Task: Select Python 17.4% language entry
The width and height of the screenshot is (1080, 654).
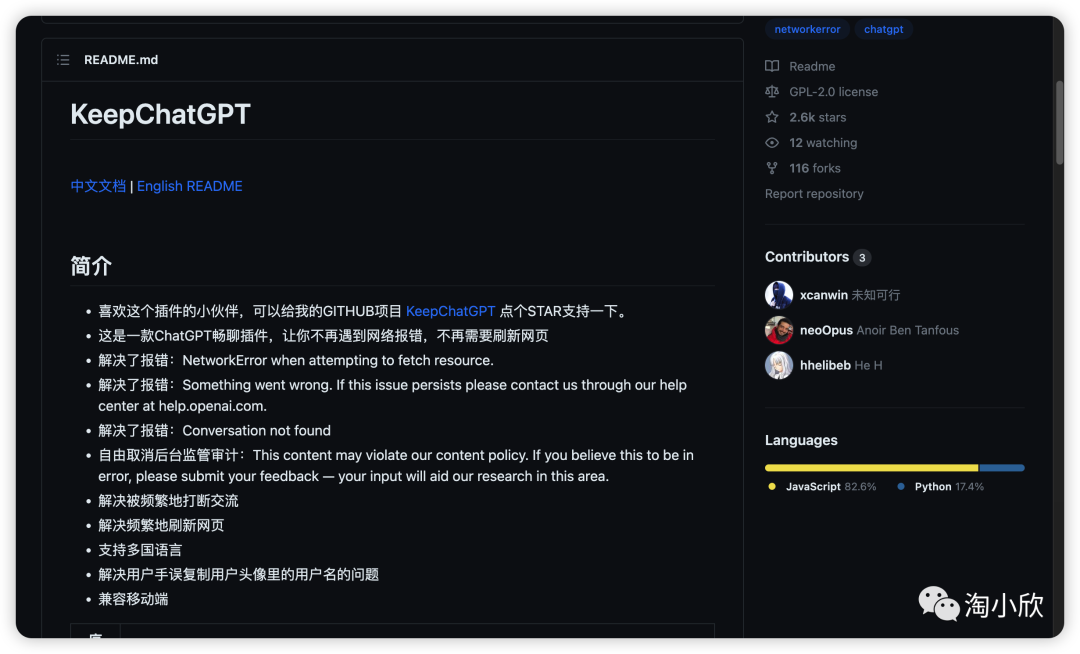Action: pos(941,487)
